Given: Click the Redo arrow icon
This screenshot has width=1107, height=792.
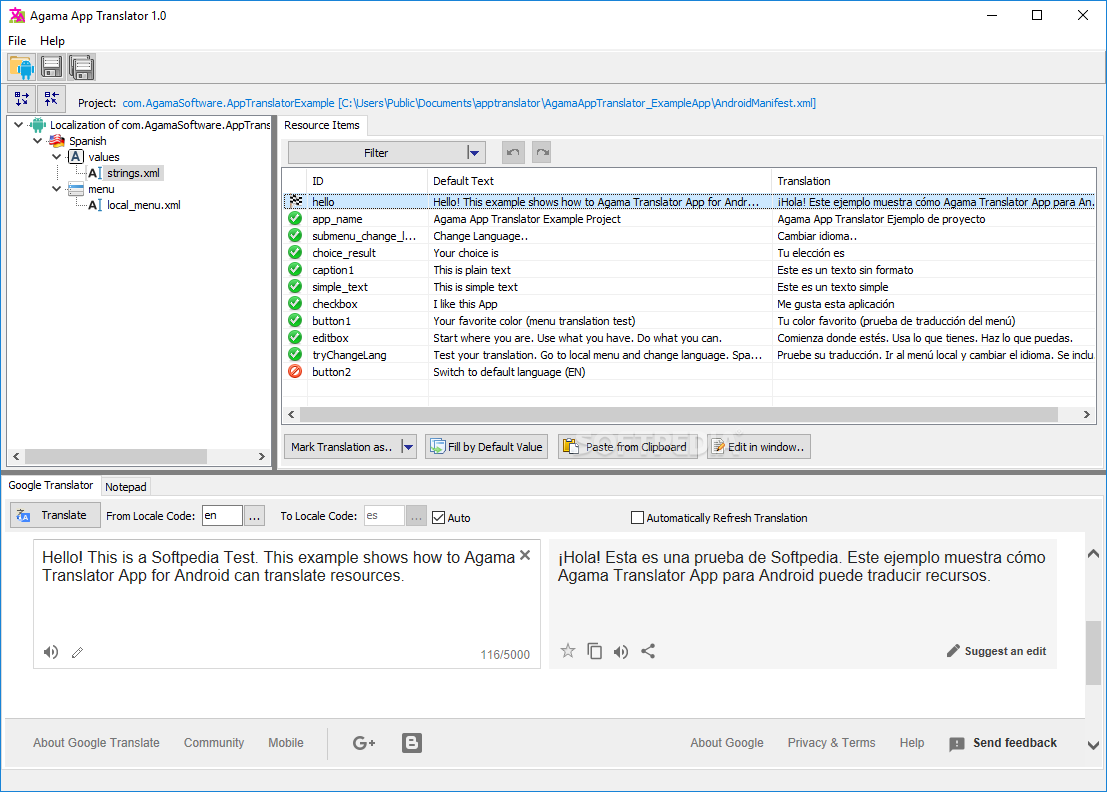Looking at the screenshot, I should pos(541,152).
